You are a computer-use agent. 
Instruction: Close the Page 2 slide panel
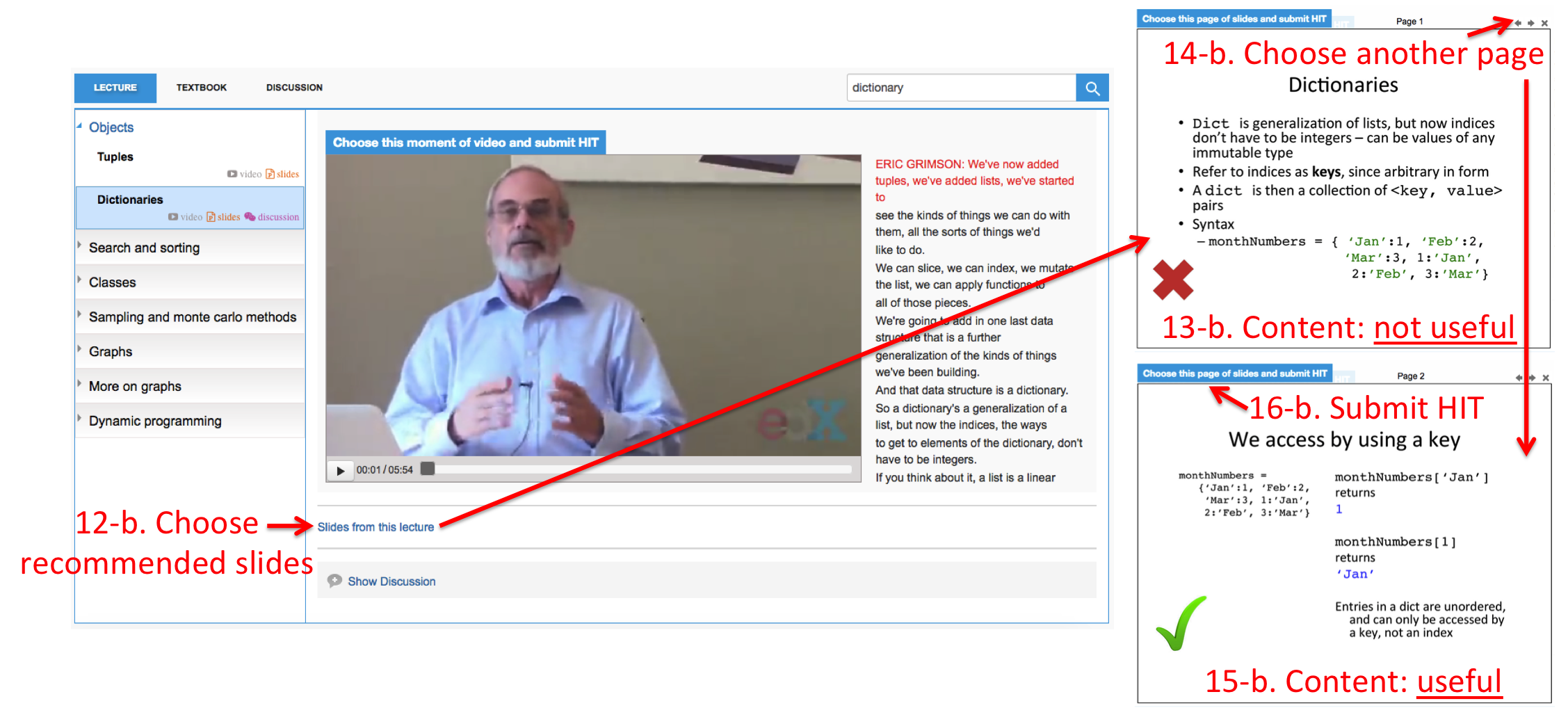(1546, 378)
